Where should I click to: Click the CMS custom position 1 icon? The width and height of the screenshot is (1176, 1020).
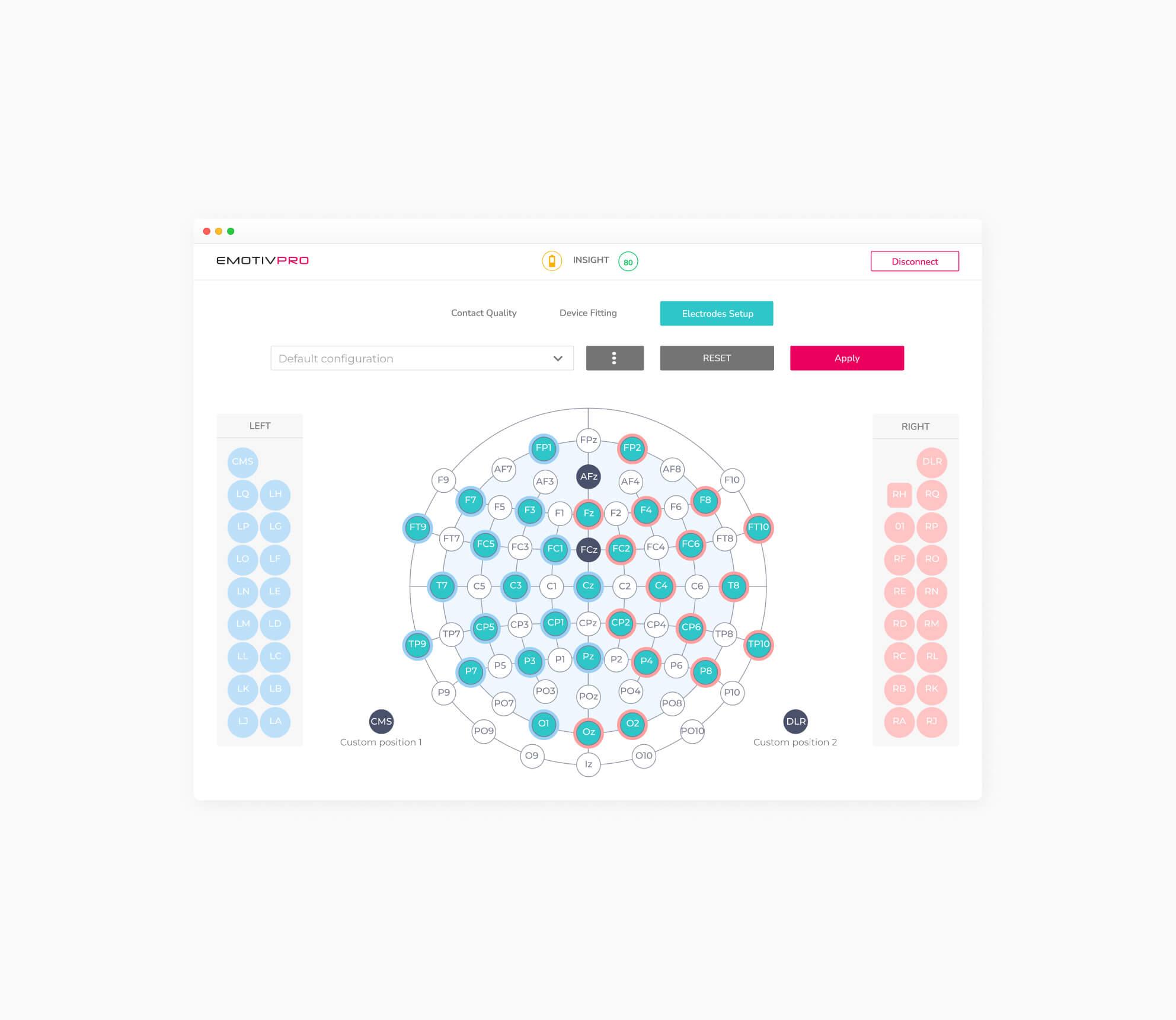click(378, 720)
